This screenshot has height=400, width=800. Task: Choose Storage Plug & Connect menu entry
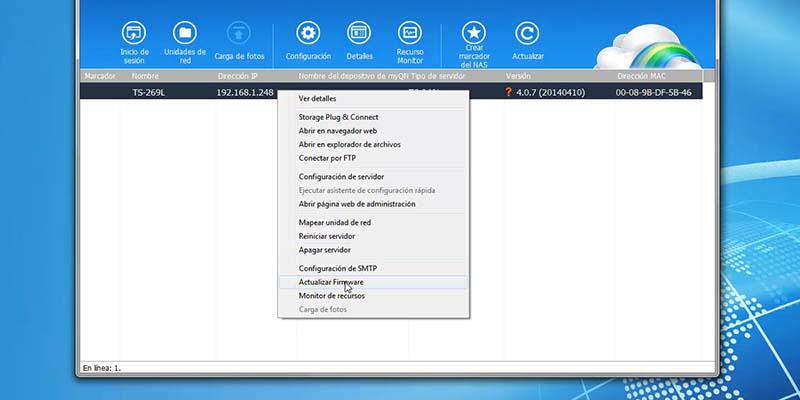pyautogui.click(x=338, y=117)
